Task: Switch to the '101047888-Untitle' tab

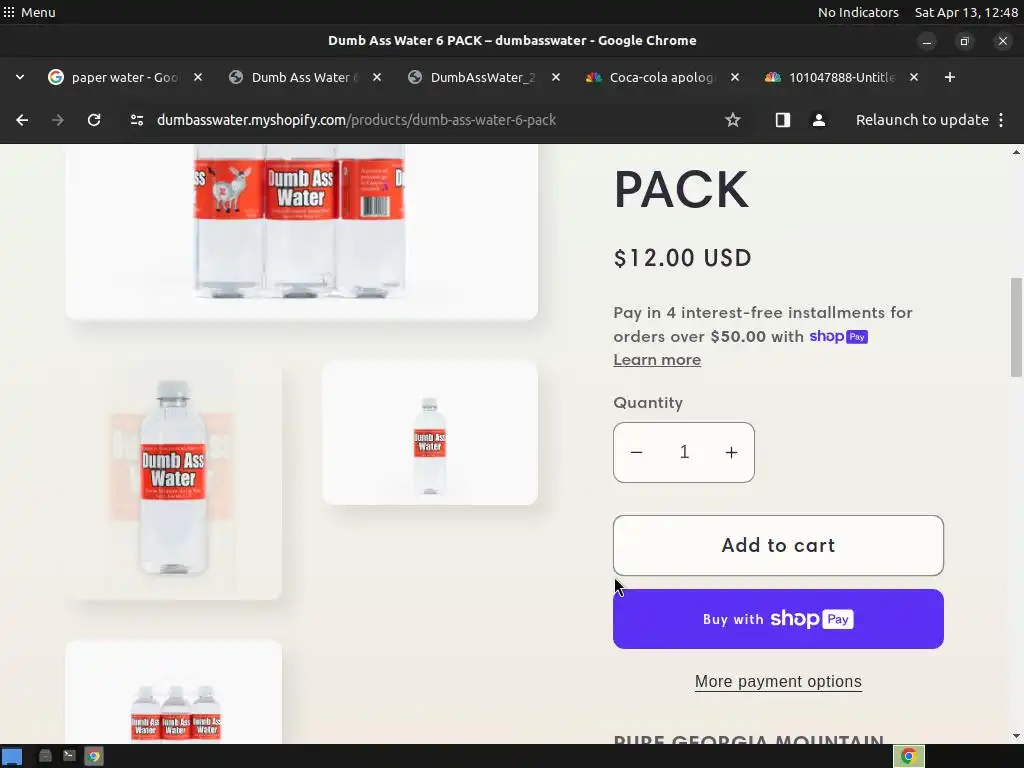Action: click(x=841, y=77)
